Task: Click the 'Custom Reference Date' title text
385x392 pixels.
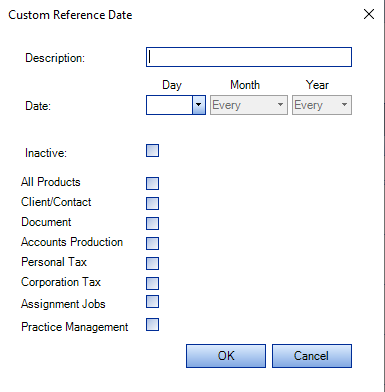Action: (70, 15)
